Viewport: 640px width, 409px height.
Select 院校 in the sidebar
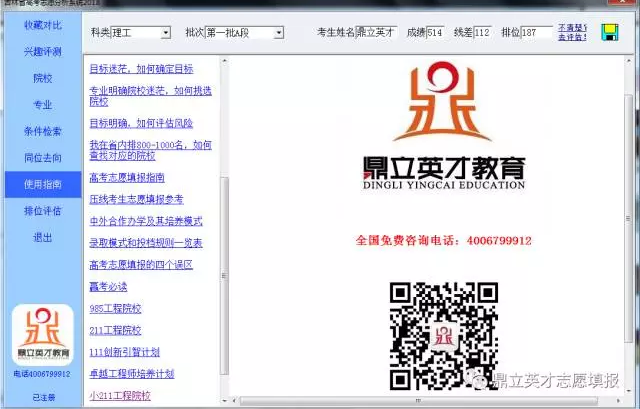click(43, 78)
